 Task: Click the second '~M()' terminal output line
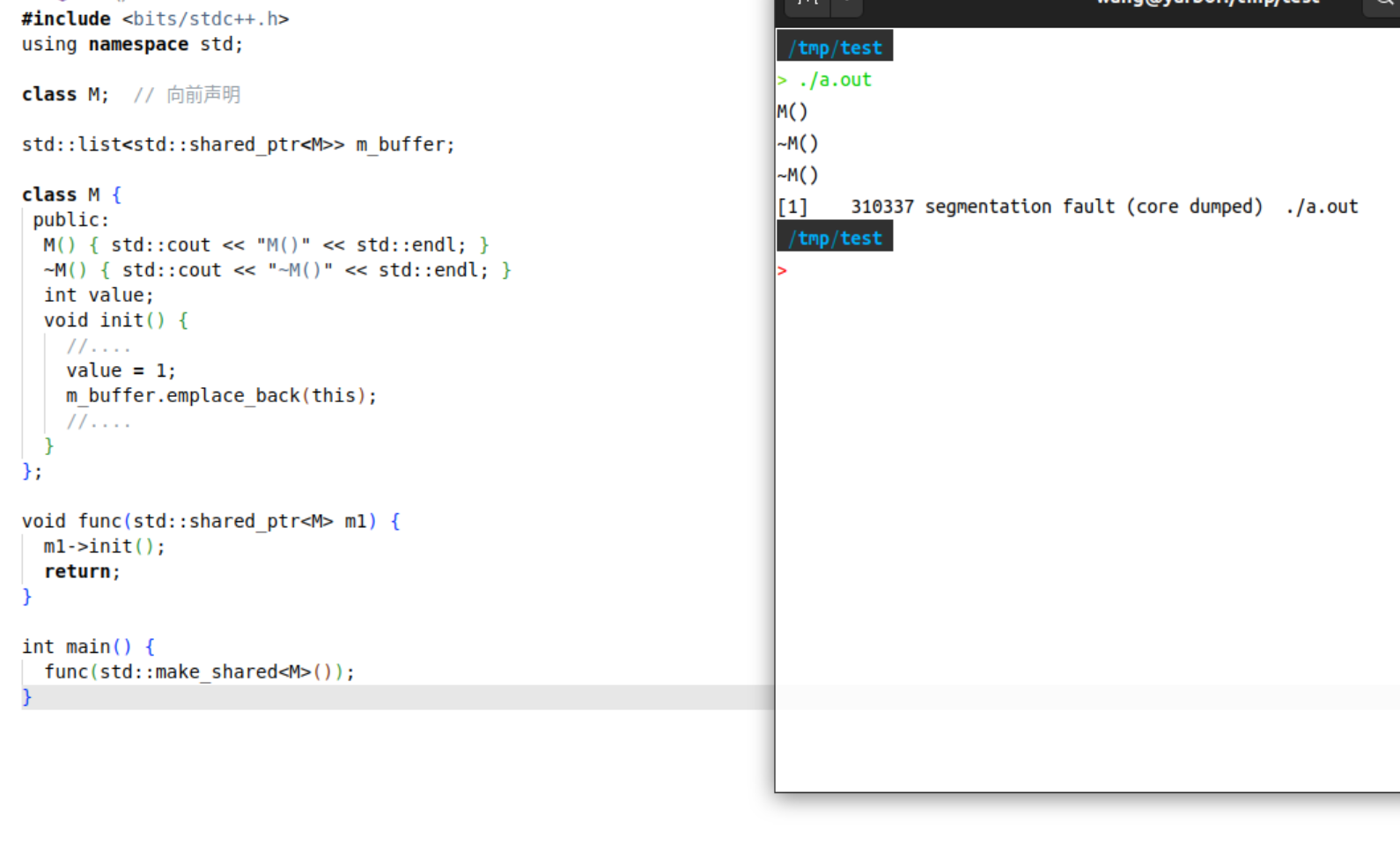pyautogui.click(x=798, y=175)
